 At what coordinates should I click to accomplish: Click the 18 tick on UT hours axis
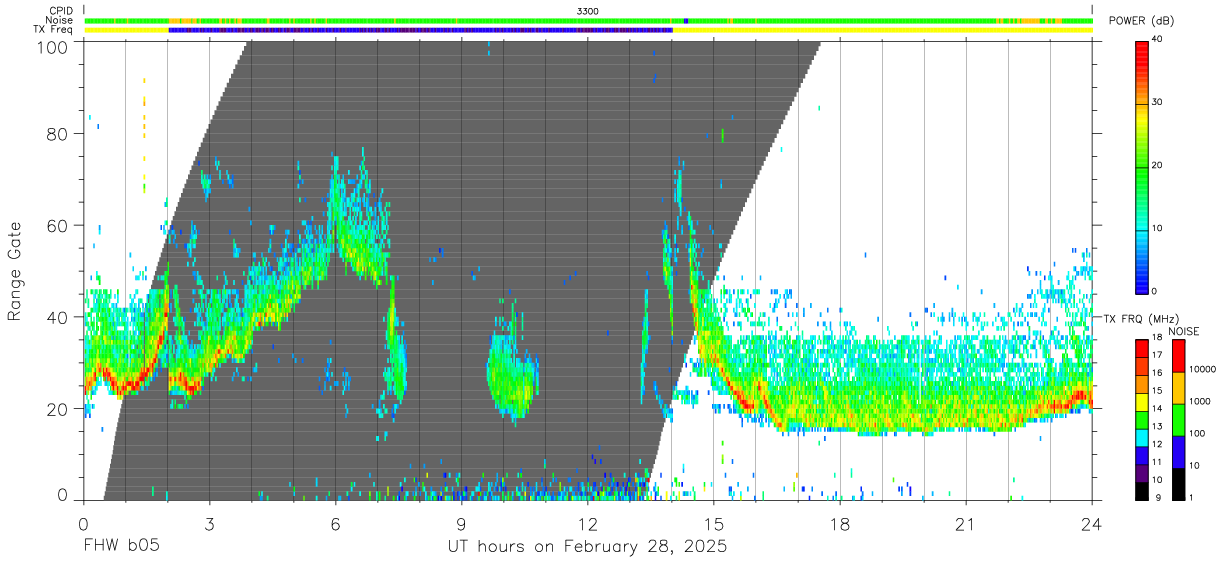[x=839, y=523]
